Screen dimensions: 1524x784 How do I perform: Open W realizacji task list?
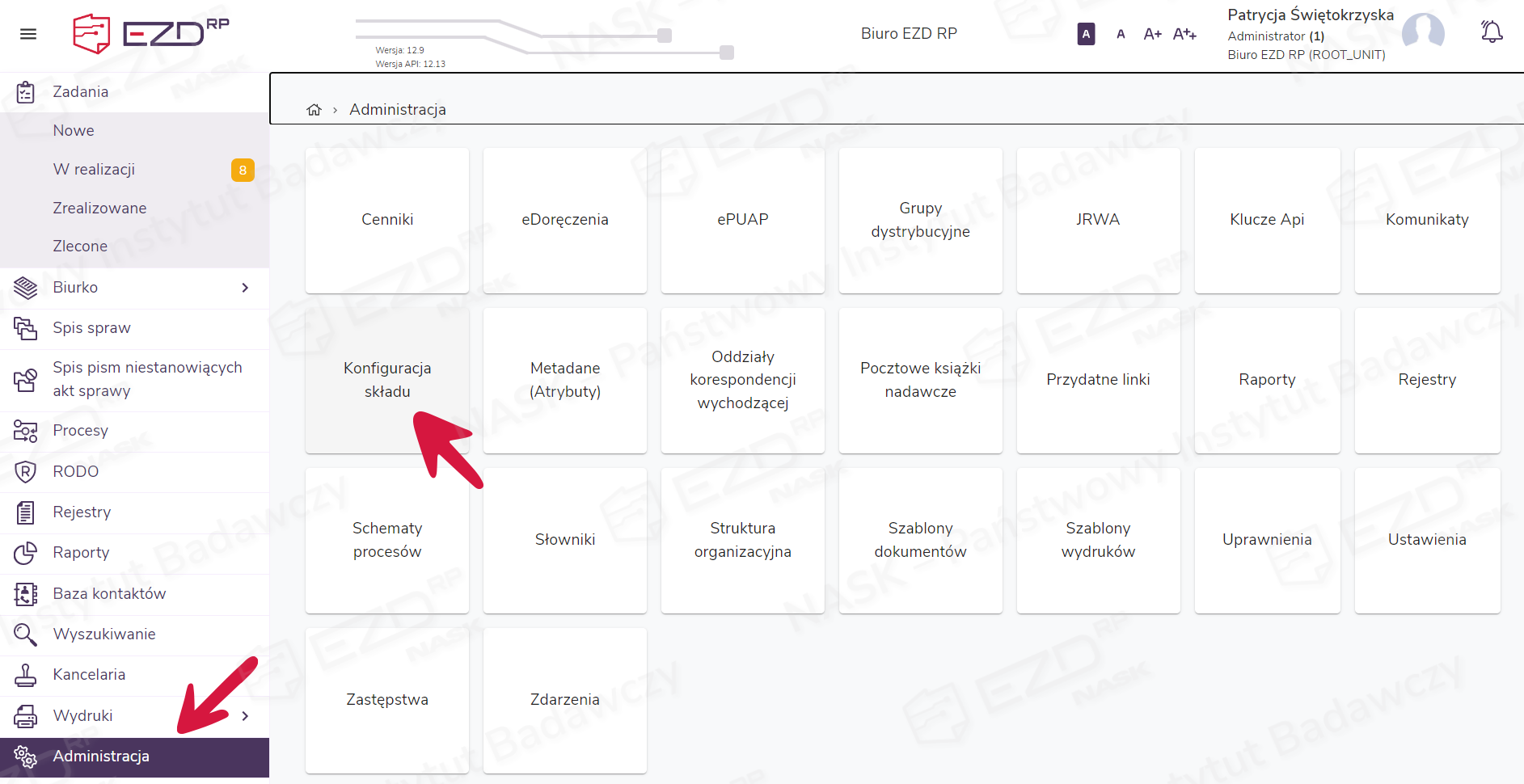coord(94,170)
